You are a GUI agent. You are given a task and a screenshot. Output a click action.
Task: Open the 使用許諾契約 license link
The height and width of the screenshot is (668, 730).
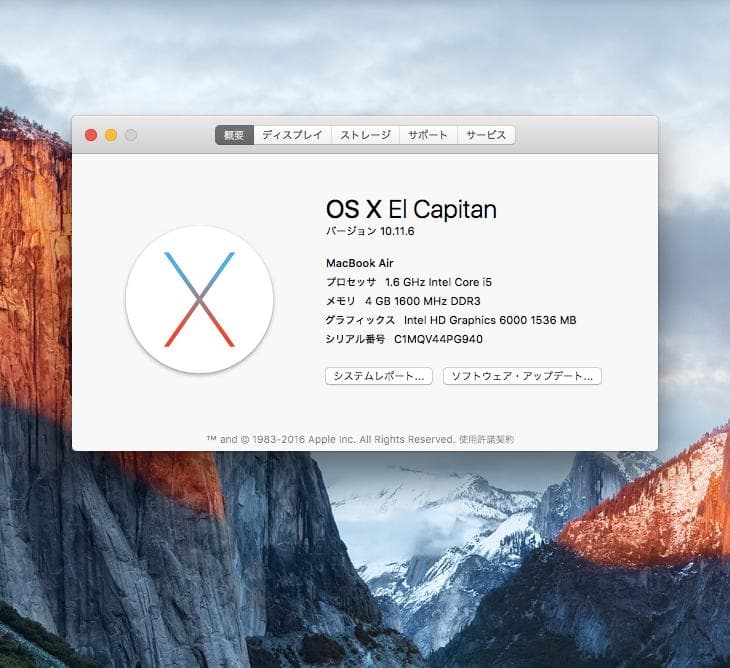[487, 439]
